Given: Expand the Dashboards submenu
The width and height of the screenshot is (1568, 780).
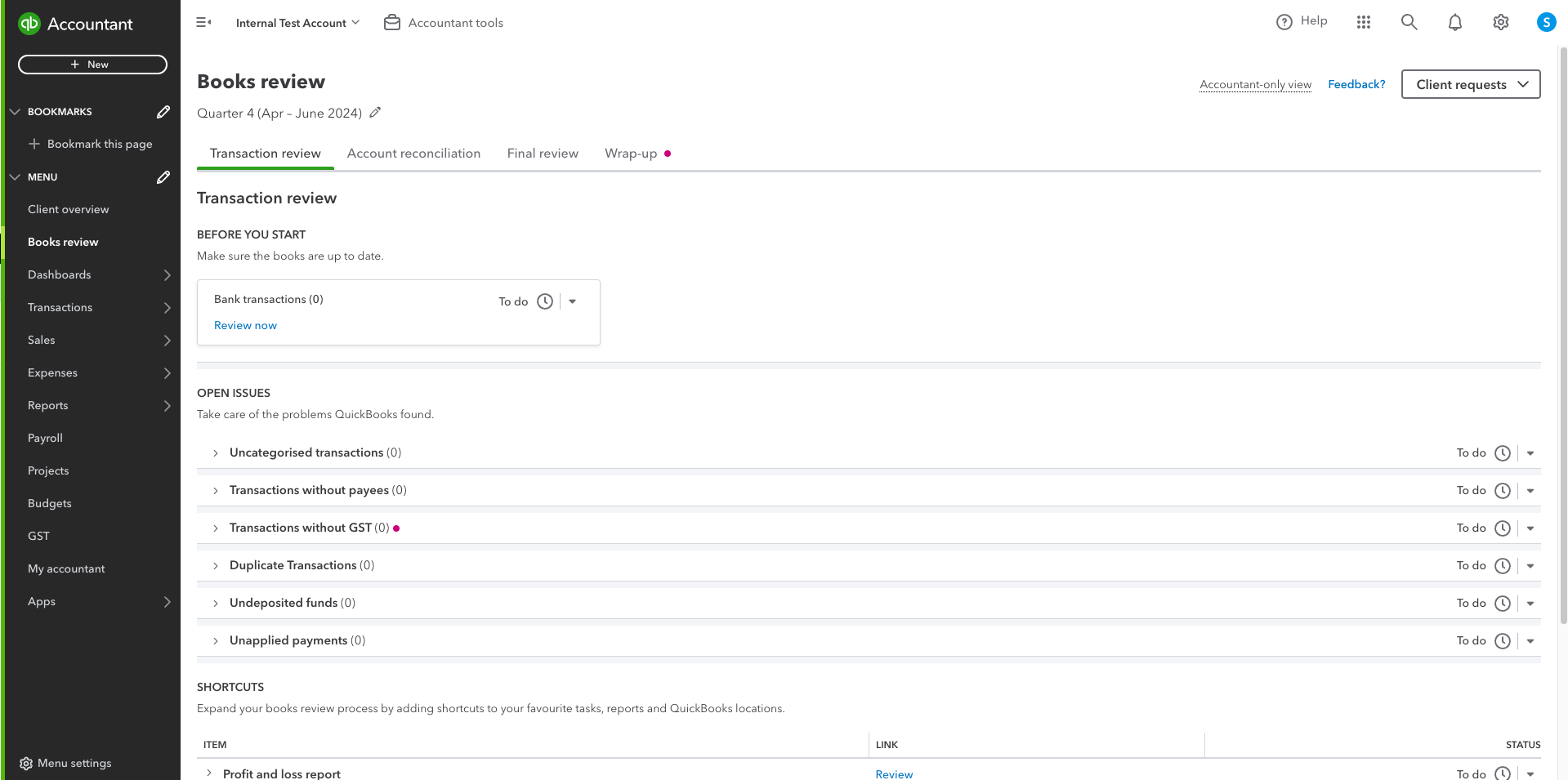Looking at the screenshot, I should click(x=167, y=275).
